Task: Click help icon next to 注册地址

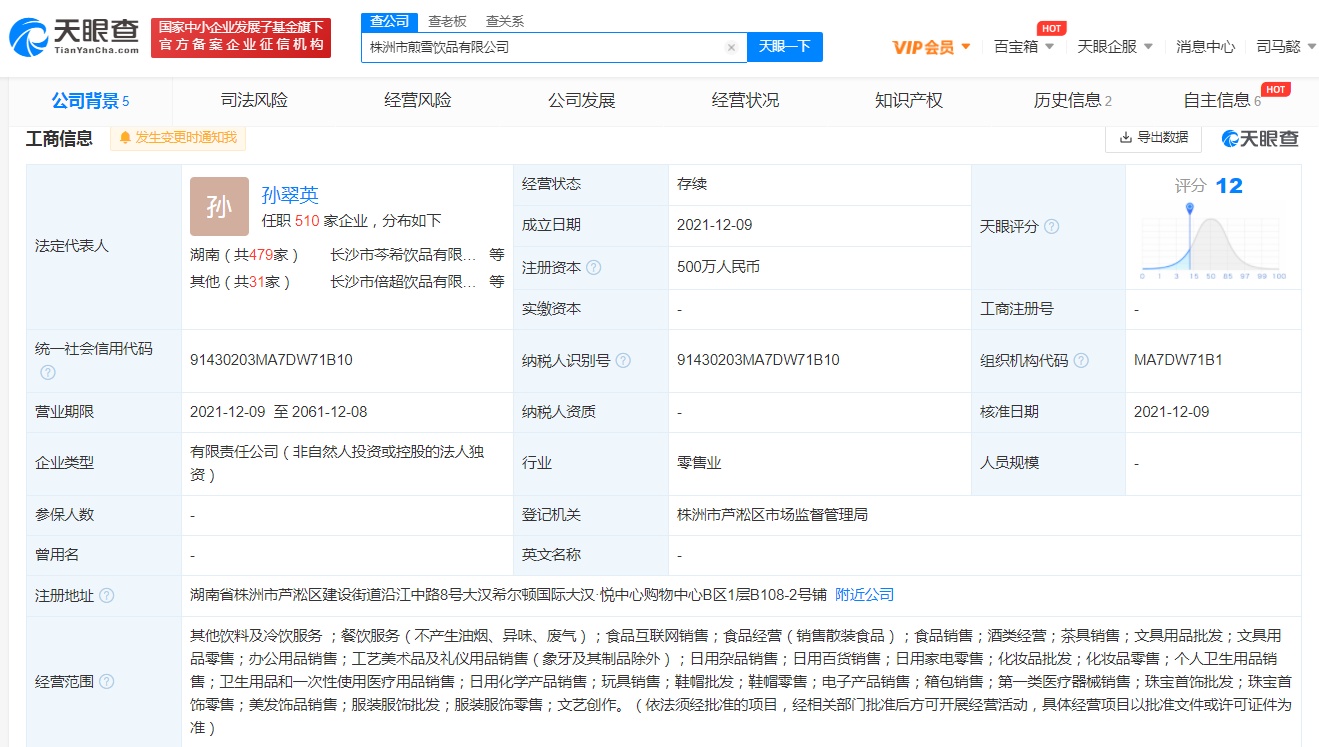Action: (x=106, y=596)
